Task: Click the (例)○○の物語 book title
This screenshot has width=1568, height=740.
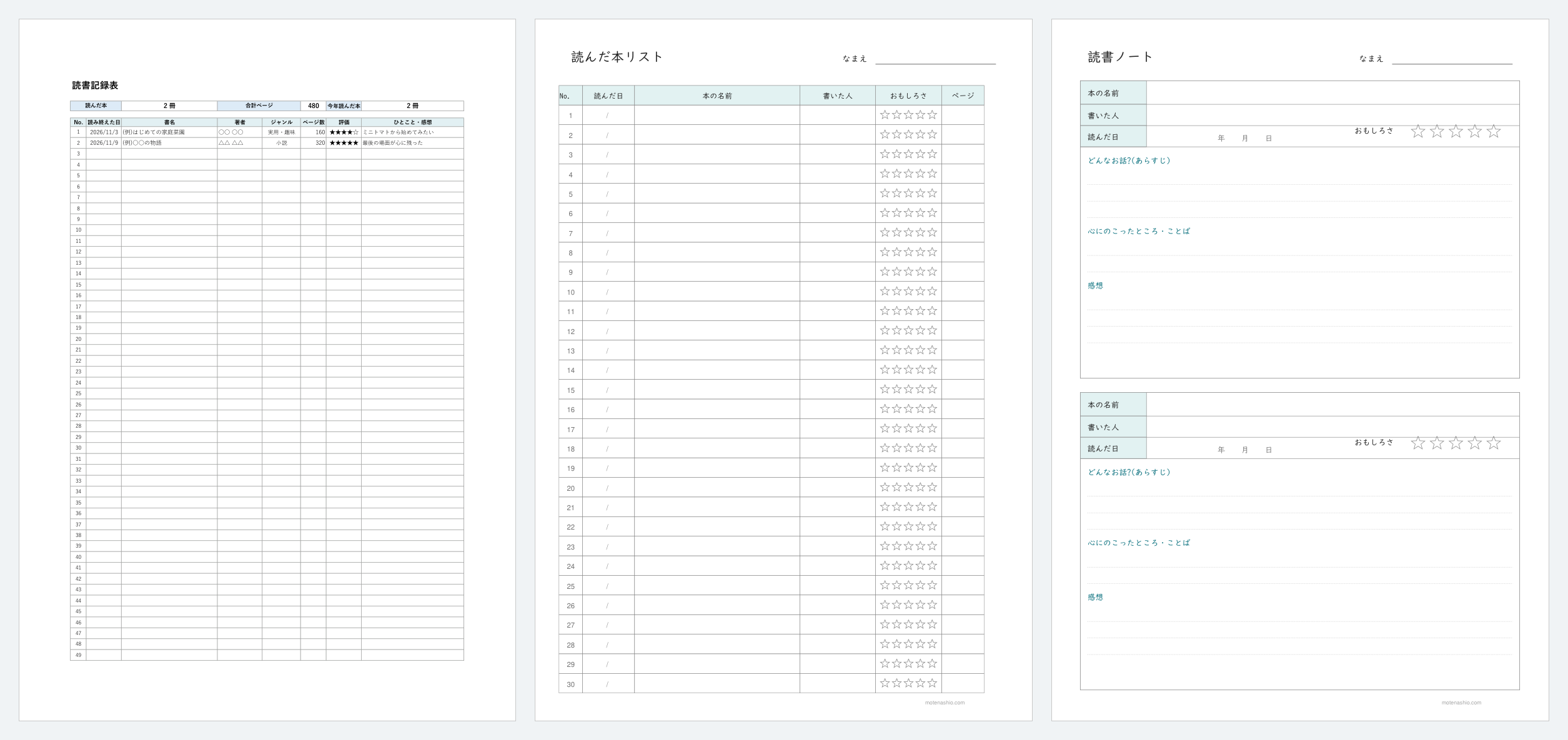Action: pyautogui.click(x=142, y=143)
